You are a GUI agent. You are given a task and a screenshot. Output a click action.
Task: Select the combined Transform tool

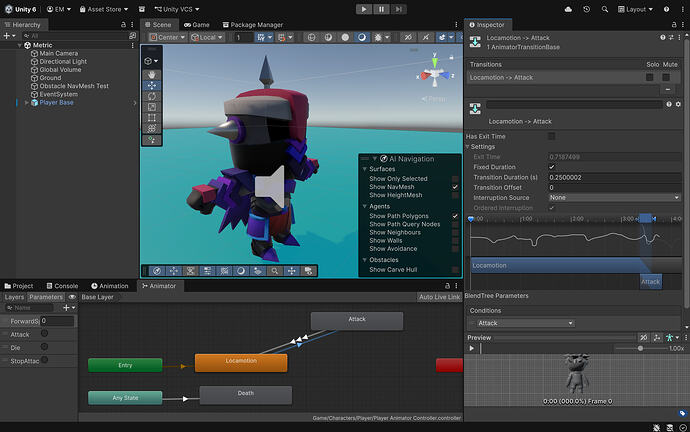pyautogui.click(x=152, y=128)
